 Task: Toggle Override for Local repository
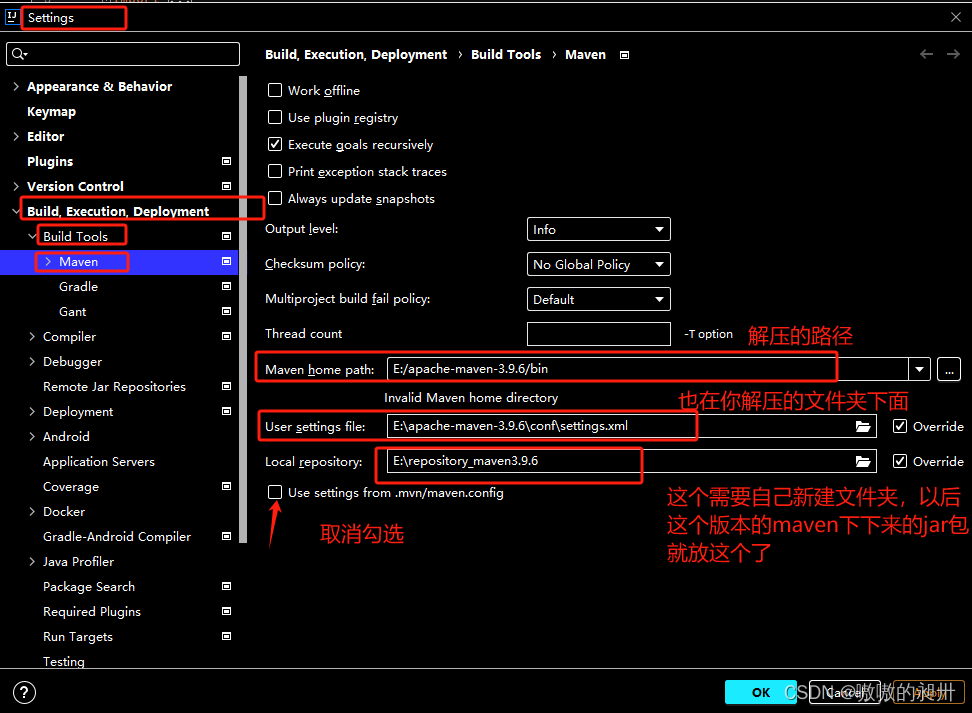900,461
